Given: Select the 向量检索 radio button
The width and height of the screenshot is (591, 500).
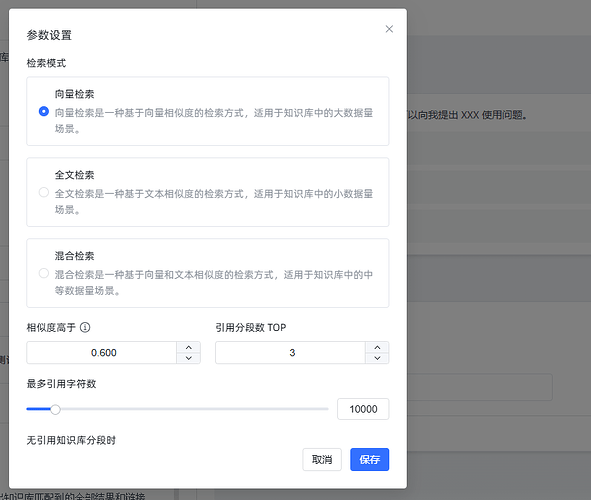Looking at the screenshot, I should click(44, 112).
